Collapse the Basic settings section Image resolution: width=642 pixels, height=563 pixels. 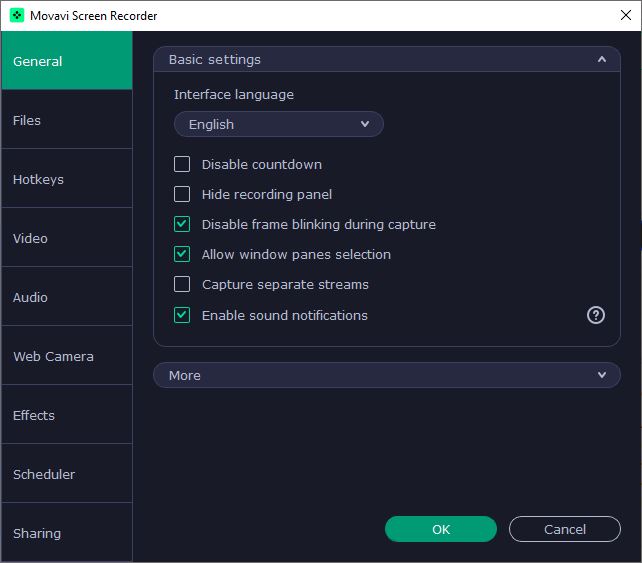(x=387, y=59)
